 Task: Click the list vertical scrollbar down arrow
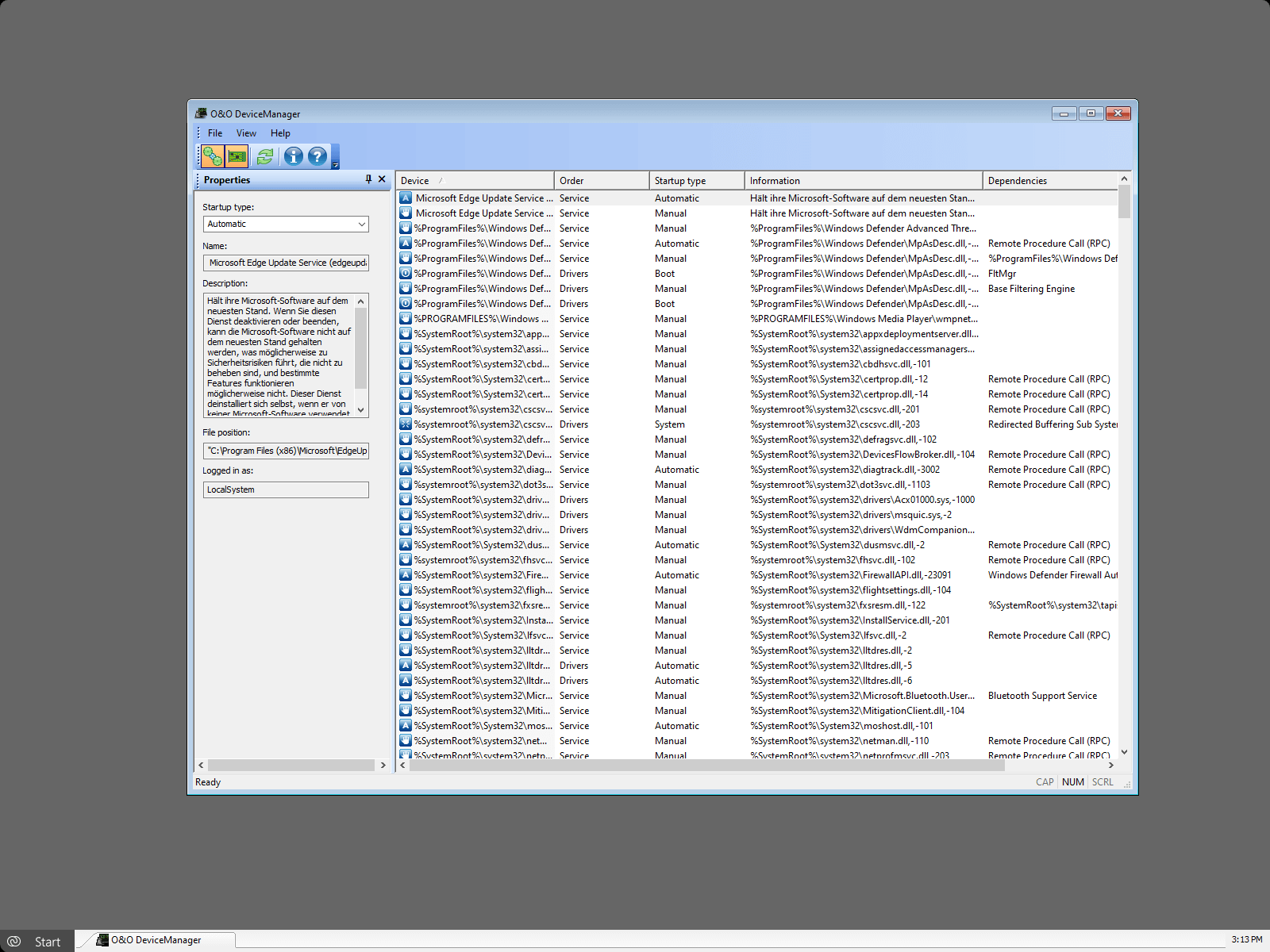pos(1124,752)
